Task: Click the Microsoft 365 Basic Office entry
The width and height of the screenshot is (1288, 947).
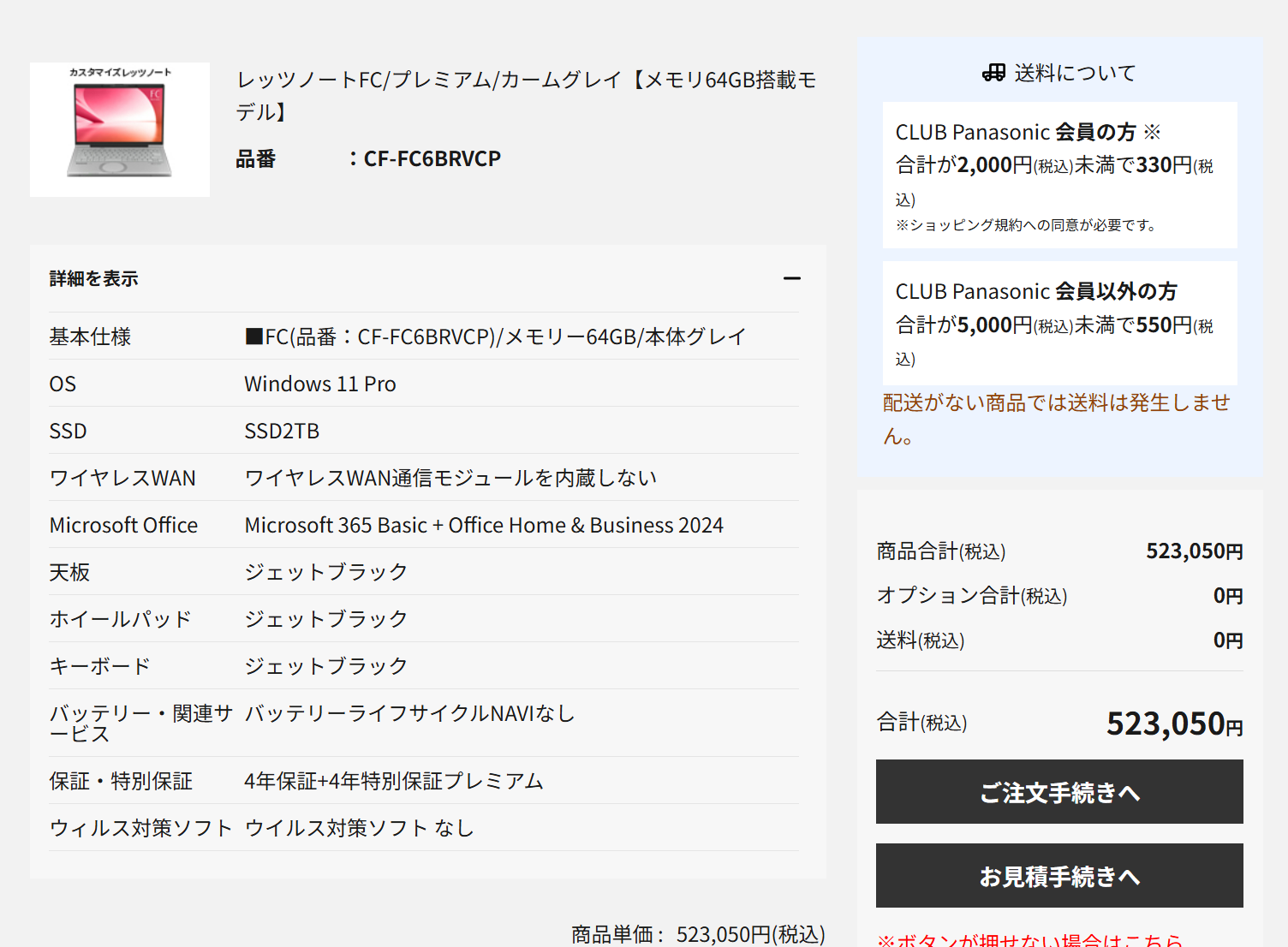Action: click(484, 525)
